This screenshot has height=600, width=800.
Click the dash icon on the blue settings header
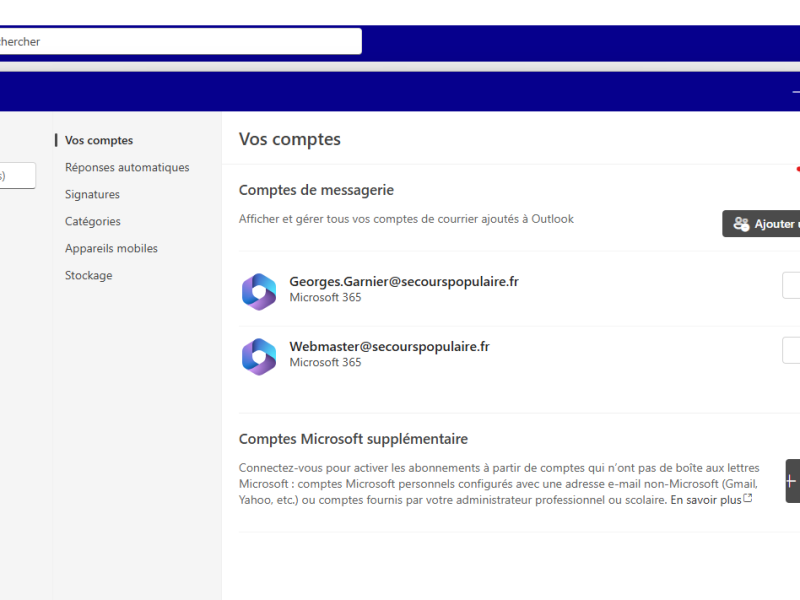[796, 92]
